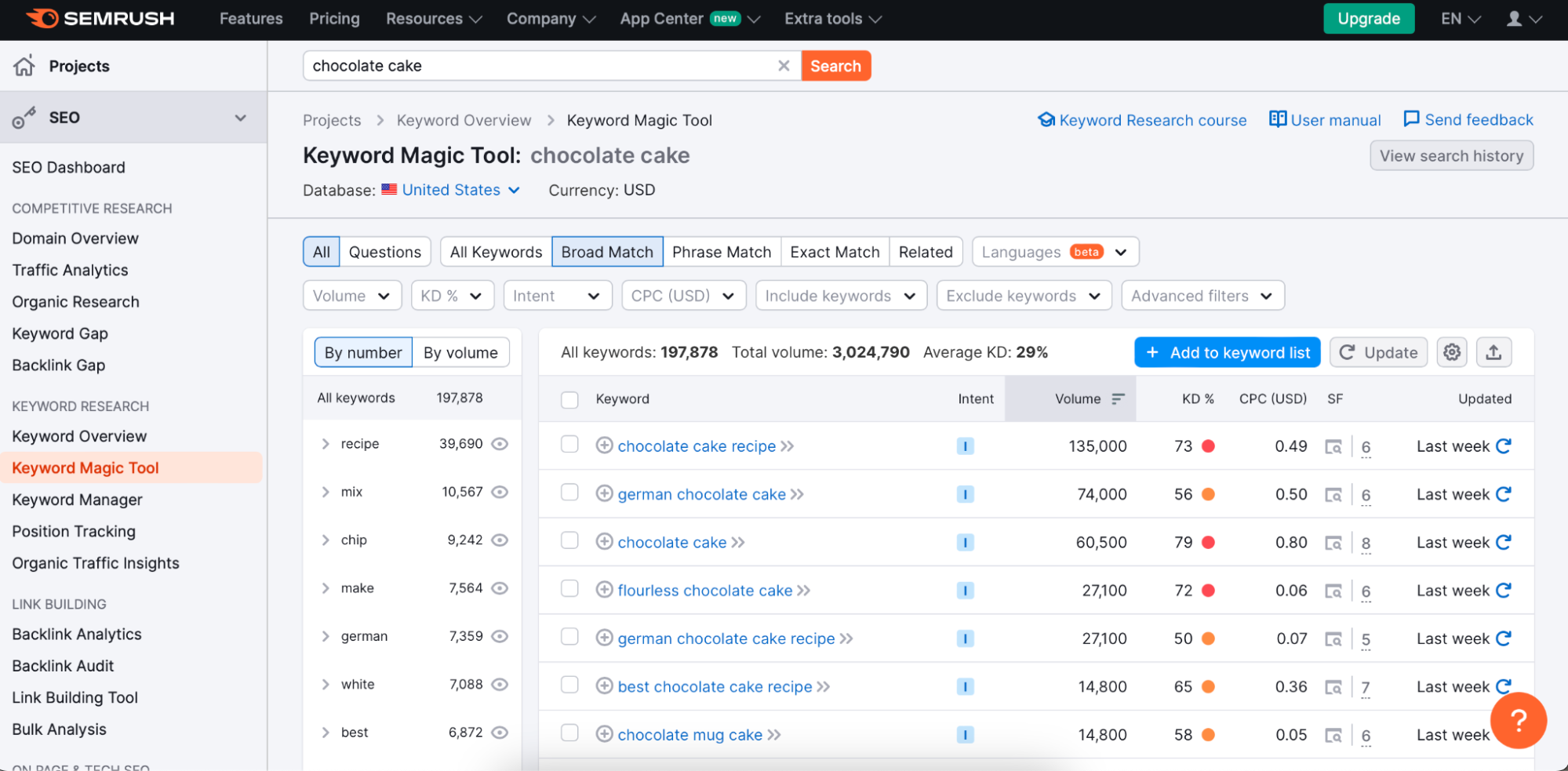The width and height of the screenshot is (1568, 771).
Task: Show keywords preview with eye icon beside recipe
Action: tap(500, 443)
